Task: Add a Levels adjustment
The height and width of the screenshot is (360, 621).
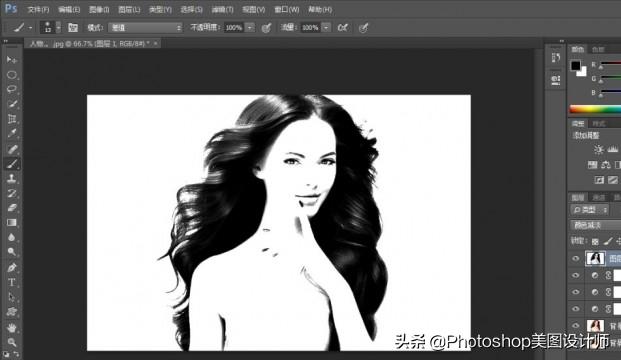Action: click(613, 149)
